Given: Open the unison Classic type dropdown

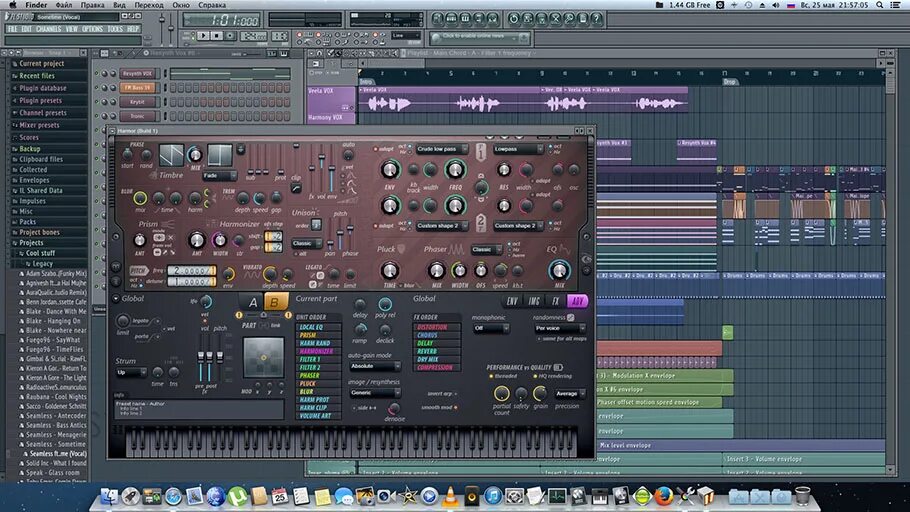Looking at the screenshot, I should click(x=306, y=243).
